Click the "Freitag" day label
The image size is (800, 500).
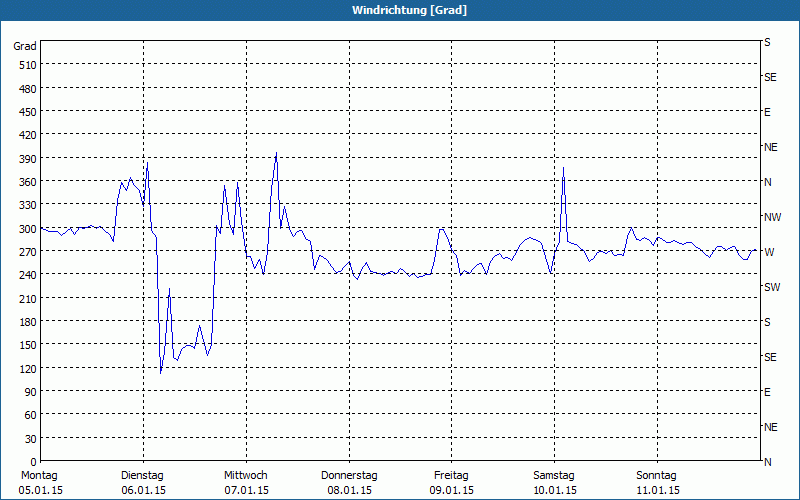pos(452,476)
